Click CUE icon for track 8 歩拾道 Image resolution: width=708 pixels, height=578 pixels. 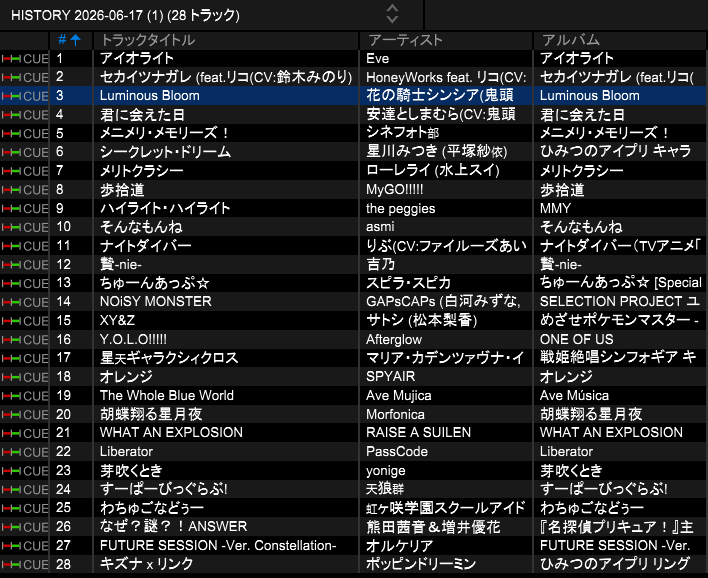click(x=24, y=190)
